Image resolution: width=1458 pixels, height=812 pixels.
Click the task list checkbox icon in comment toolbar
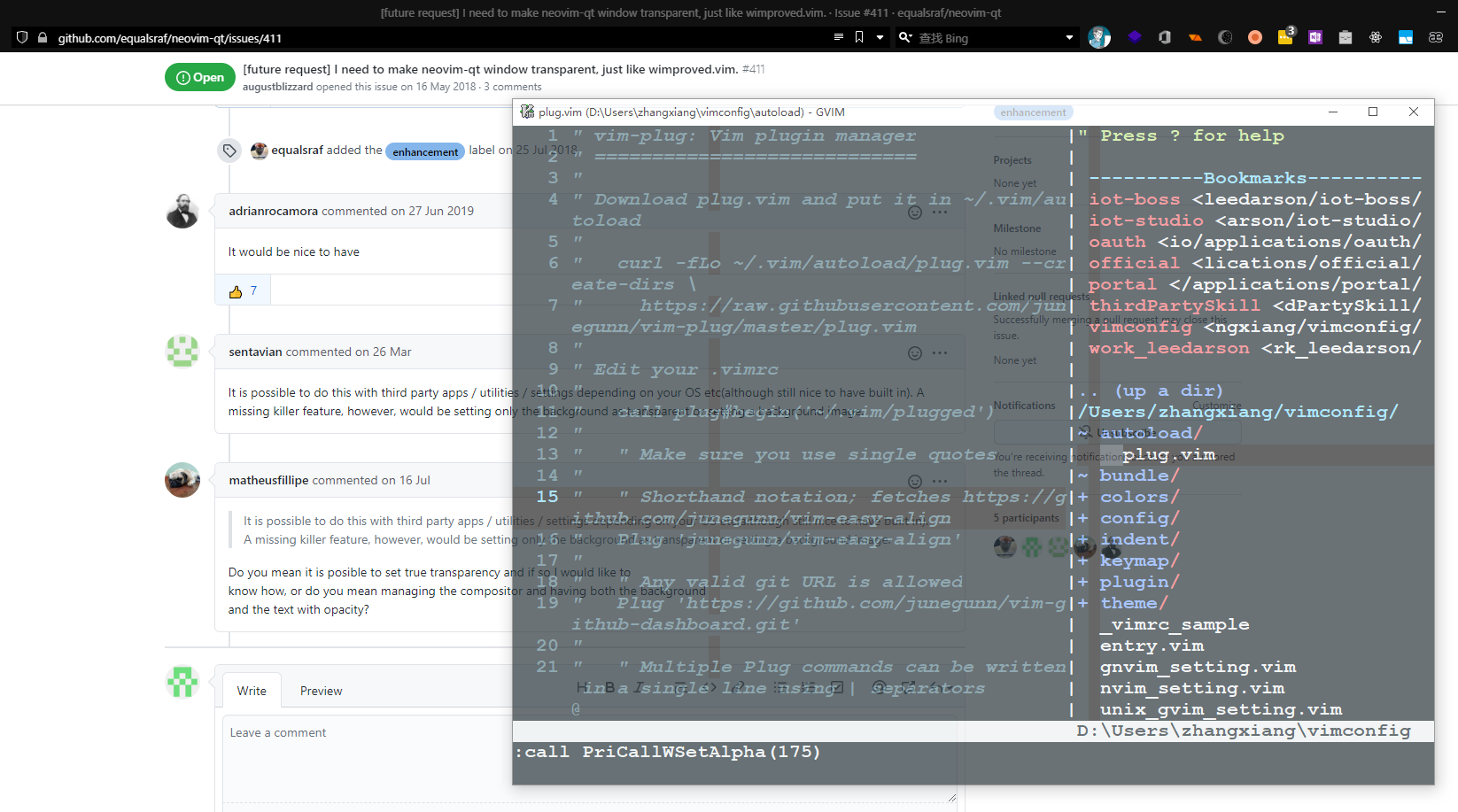pos(837,689)
